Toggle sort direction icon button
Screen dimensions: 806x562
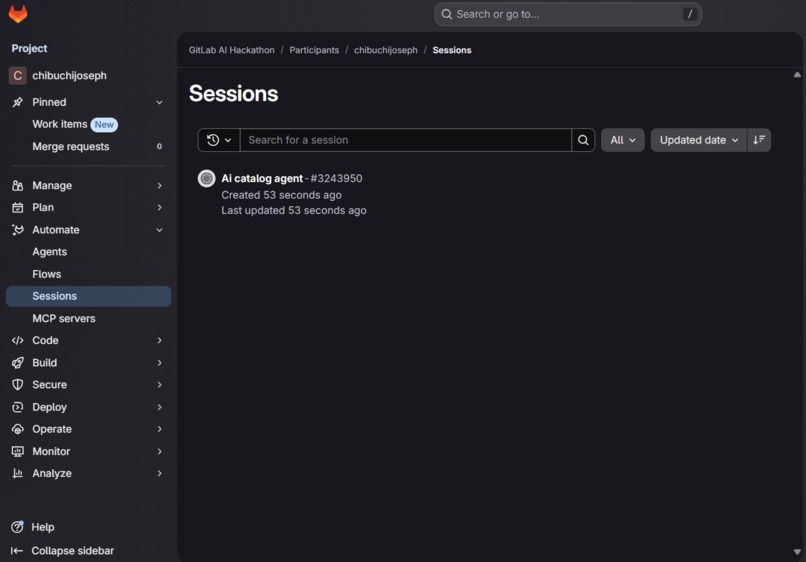coord(759,140)
